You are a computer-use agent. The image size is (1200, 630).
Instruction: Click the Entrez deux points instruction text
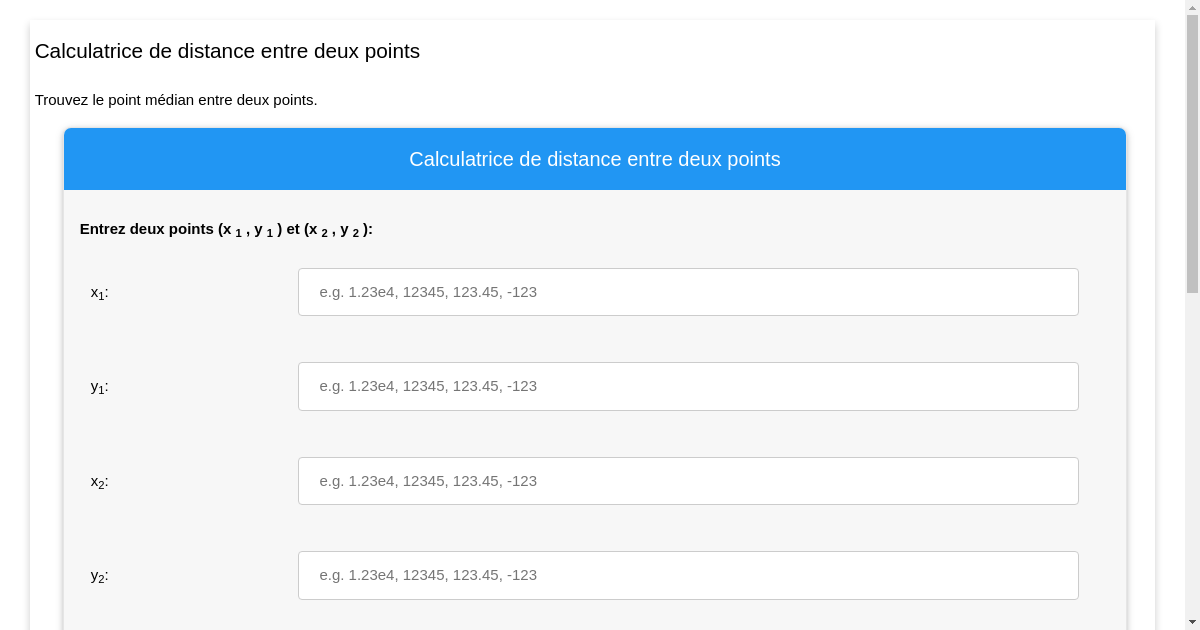pos(226,229)
